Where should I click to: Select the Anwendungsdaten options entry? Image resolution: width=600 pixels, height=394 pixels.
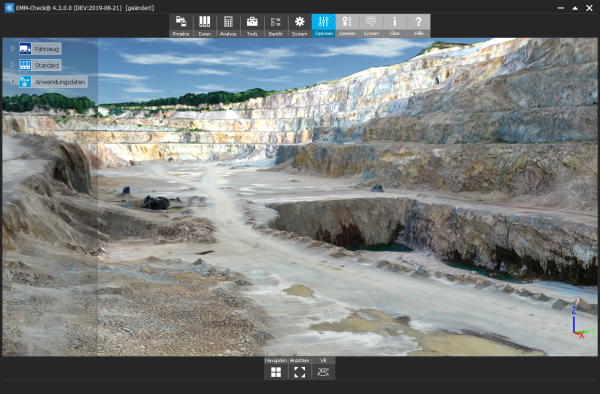coord(53,81)
